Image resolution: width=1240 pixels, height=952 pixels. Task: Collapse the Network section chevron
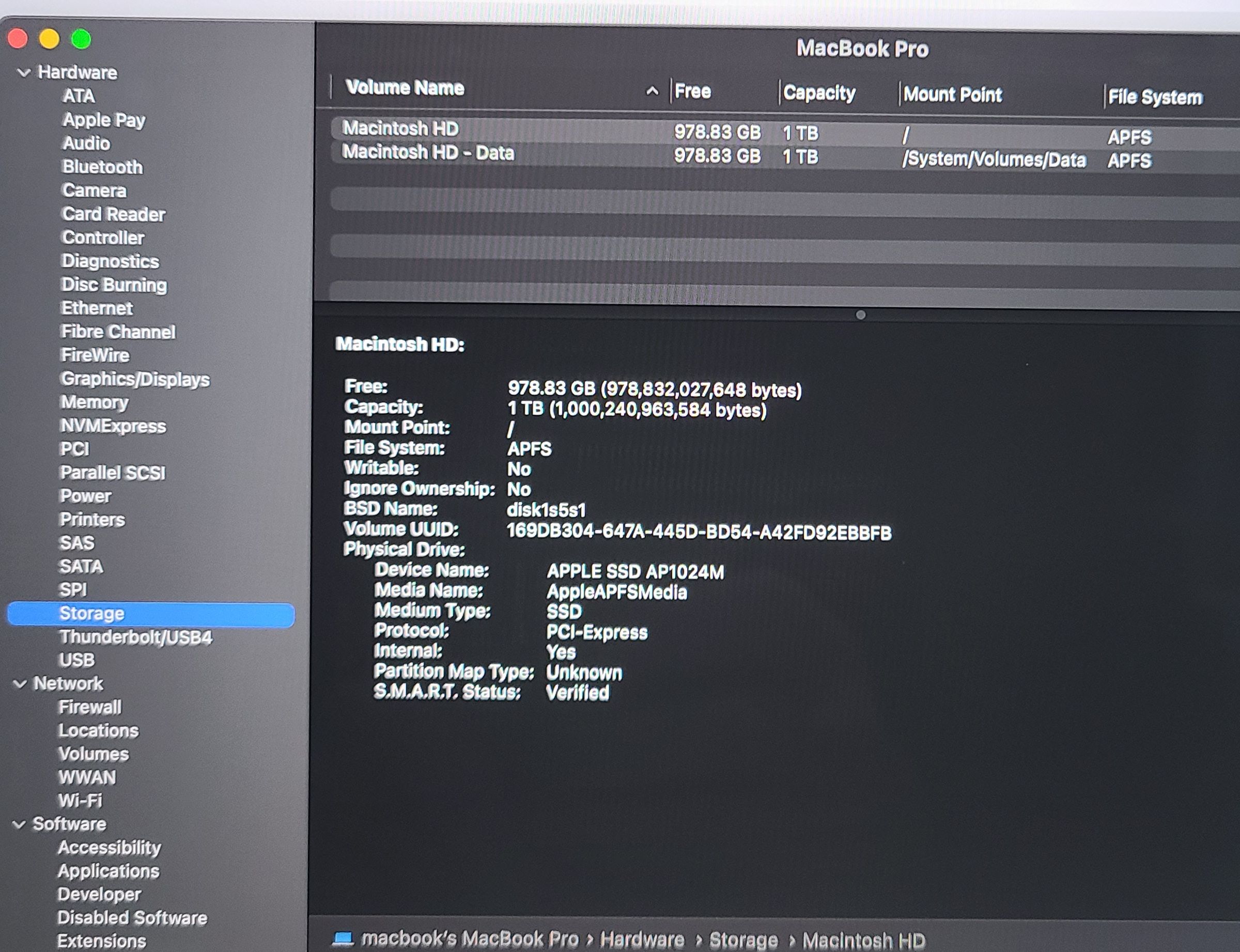point(20,684)
